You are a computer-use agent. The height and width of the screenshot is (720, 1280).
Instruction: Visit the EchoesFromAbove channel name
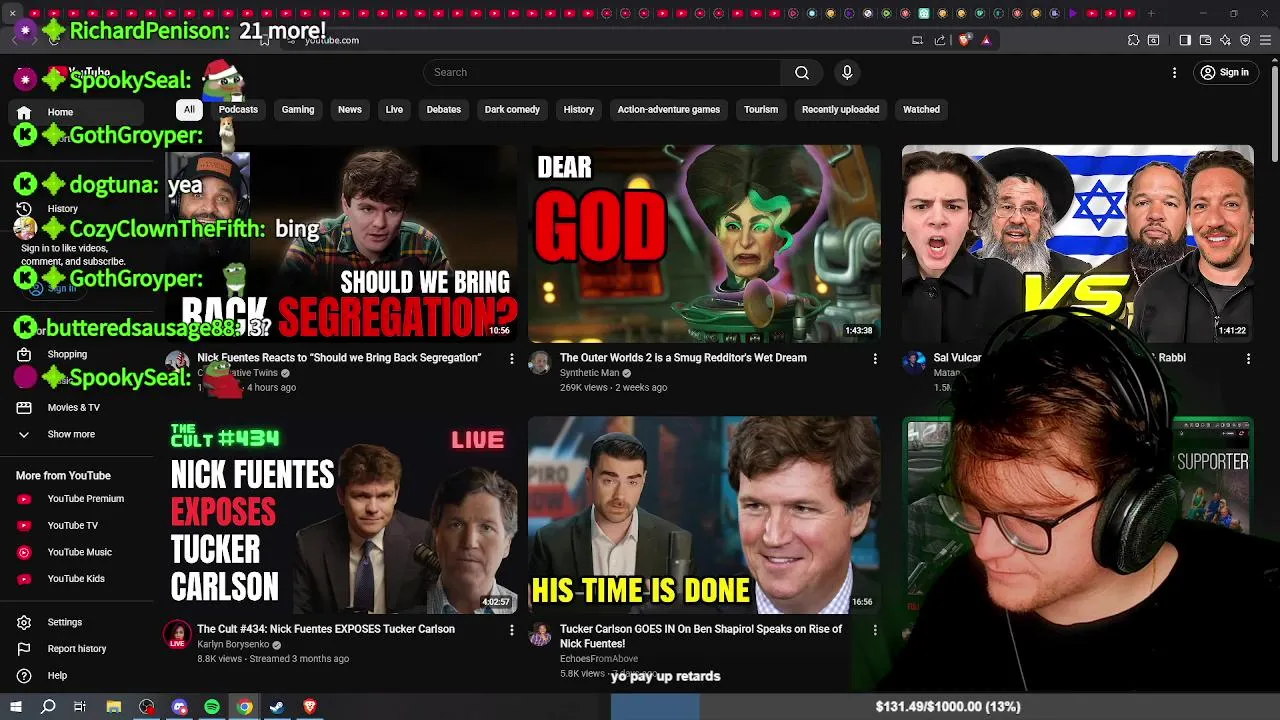tap(599, 659)
